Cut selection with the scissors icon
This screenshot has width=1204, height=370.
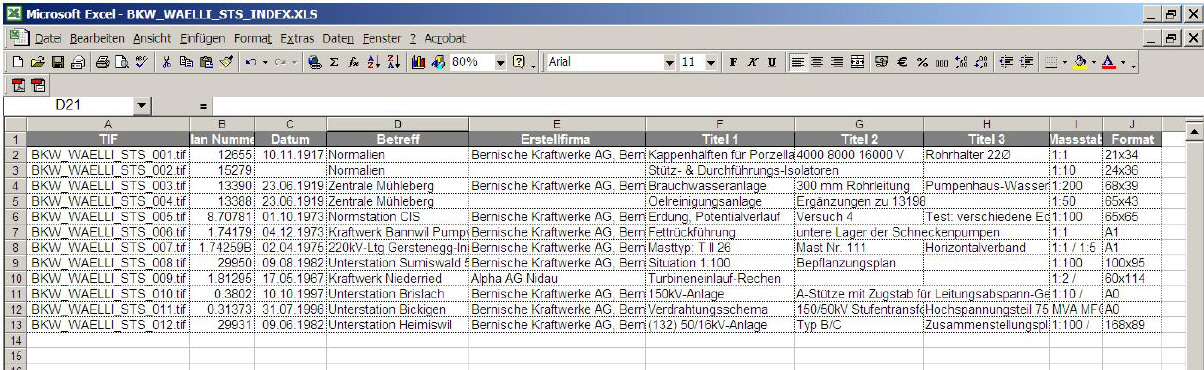pyautogui.click(x=167, y=62)
